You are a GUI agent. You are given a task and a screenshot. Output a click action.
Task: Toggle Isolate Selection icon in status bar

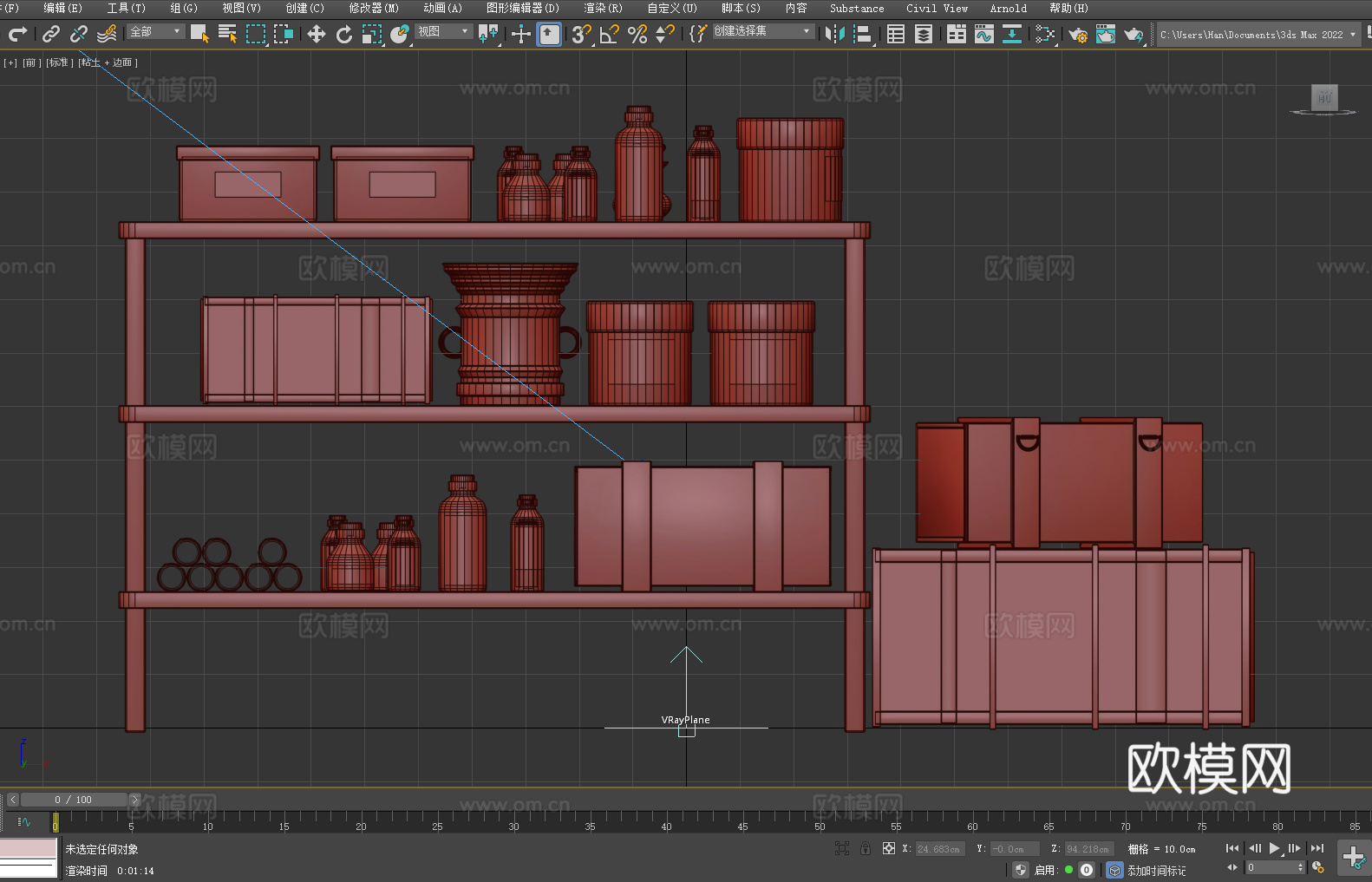[841, 848]
